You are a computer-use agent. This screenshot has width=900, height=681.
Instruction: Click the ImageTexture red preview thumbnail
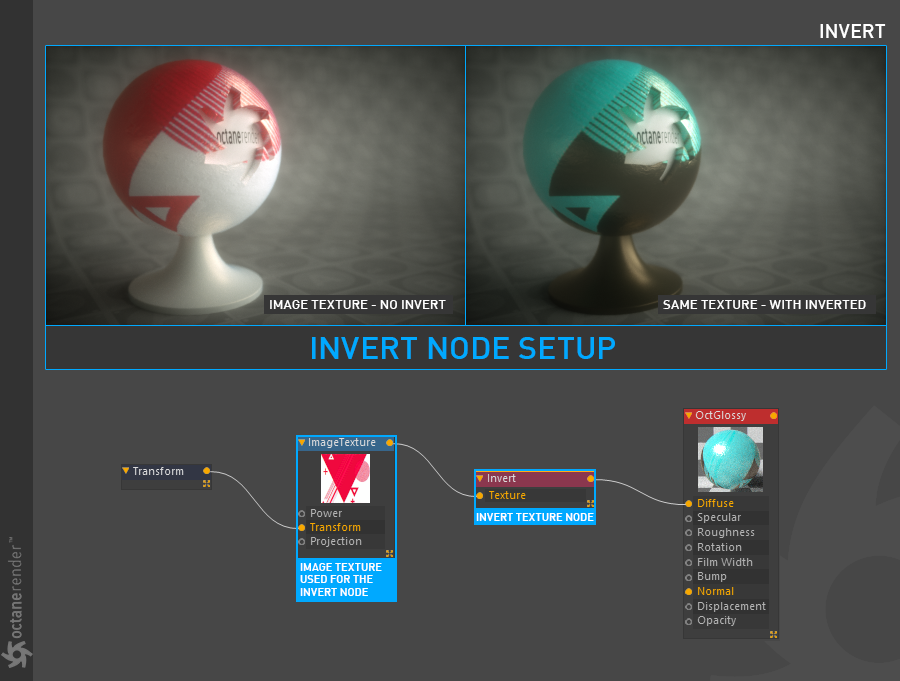345,478
